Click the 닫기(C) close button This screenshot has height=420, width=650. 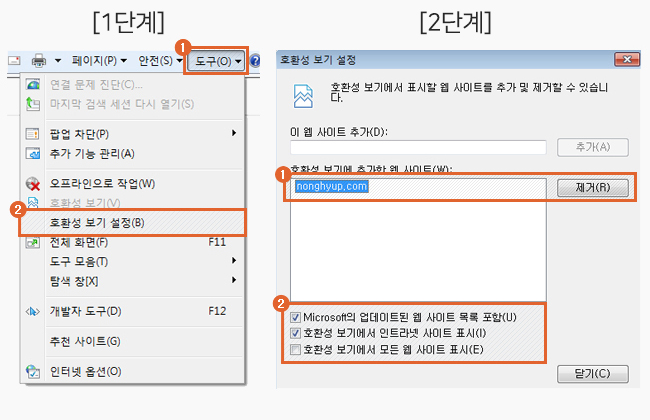point(593,374)
